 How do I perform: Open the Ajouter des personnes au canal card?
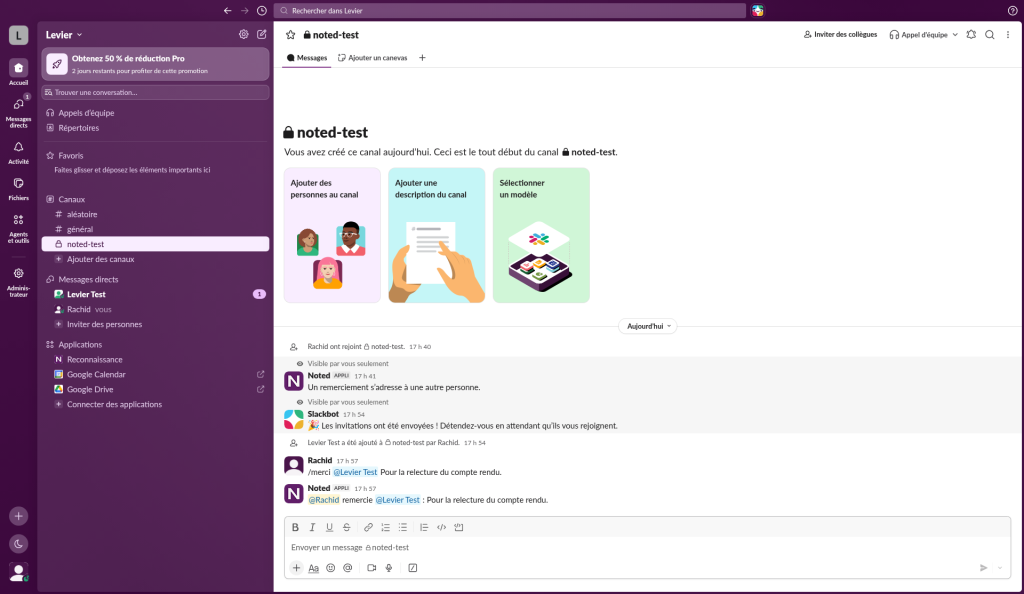[x=332, y=235]
